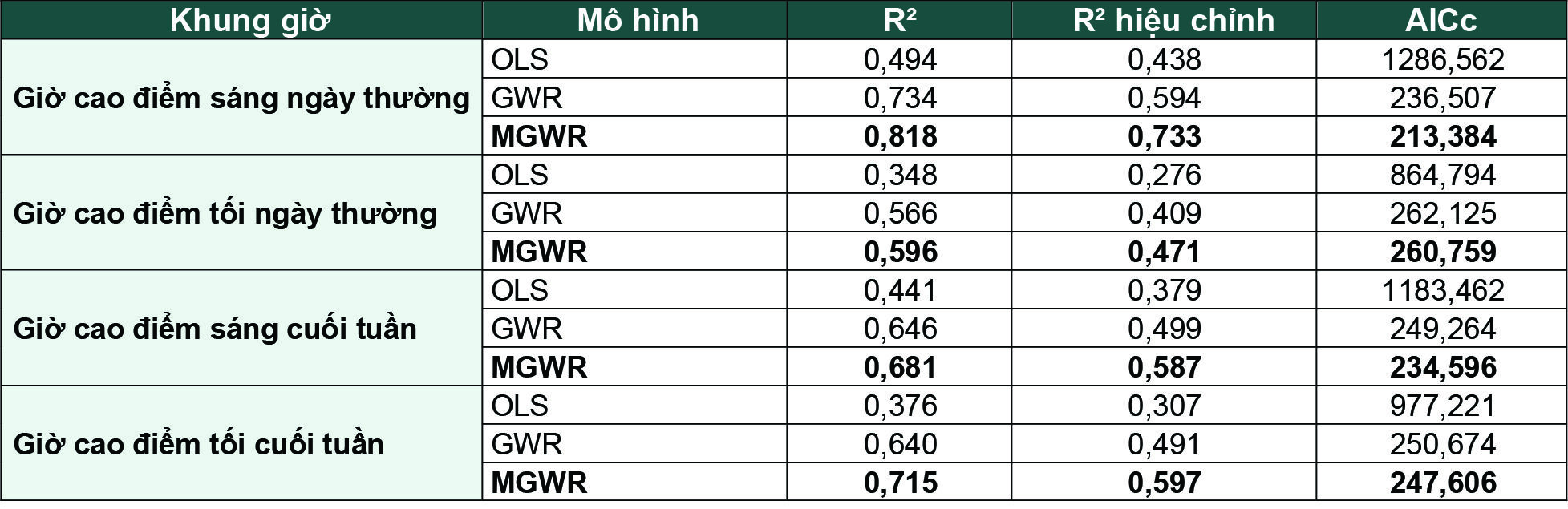
Task: Click the AICc column header
Action: coord(1441,20)
